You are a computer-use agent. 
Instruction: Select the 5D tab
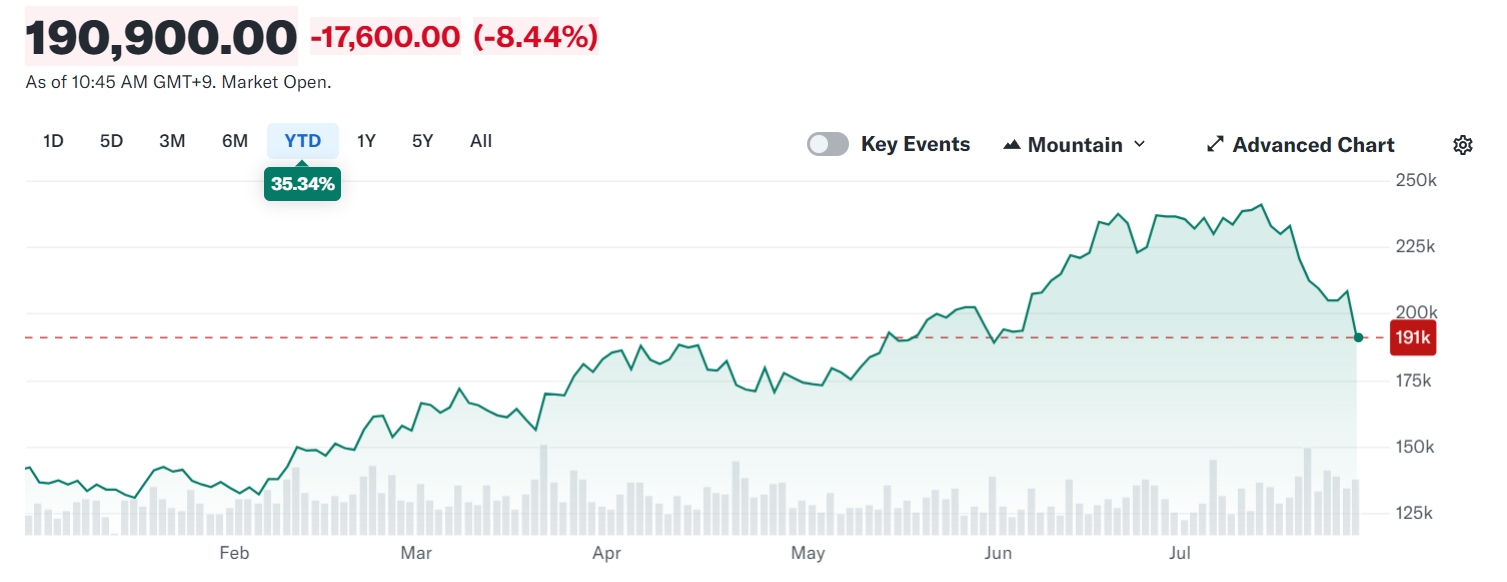point(111,141)
